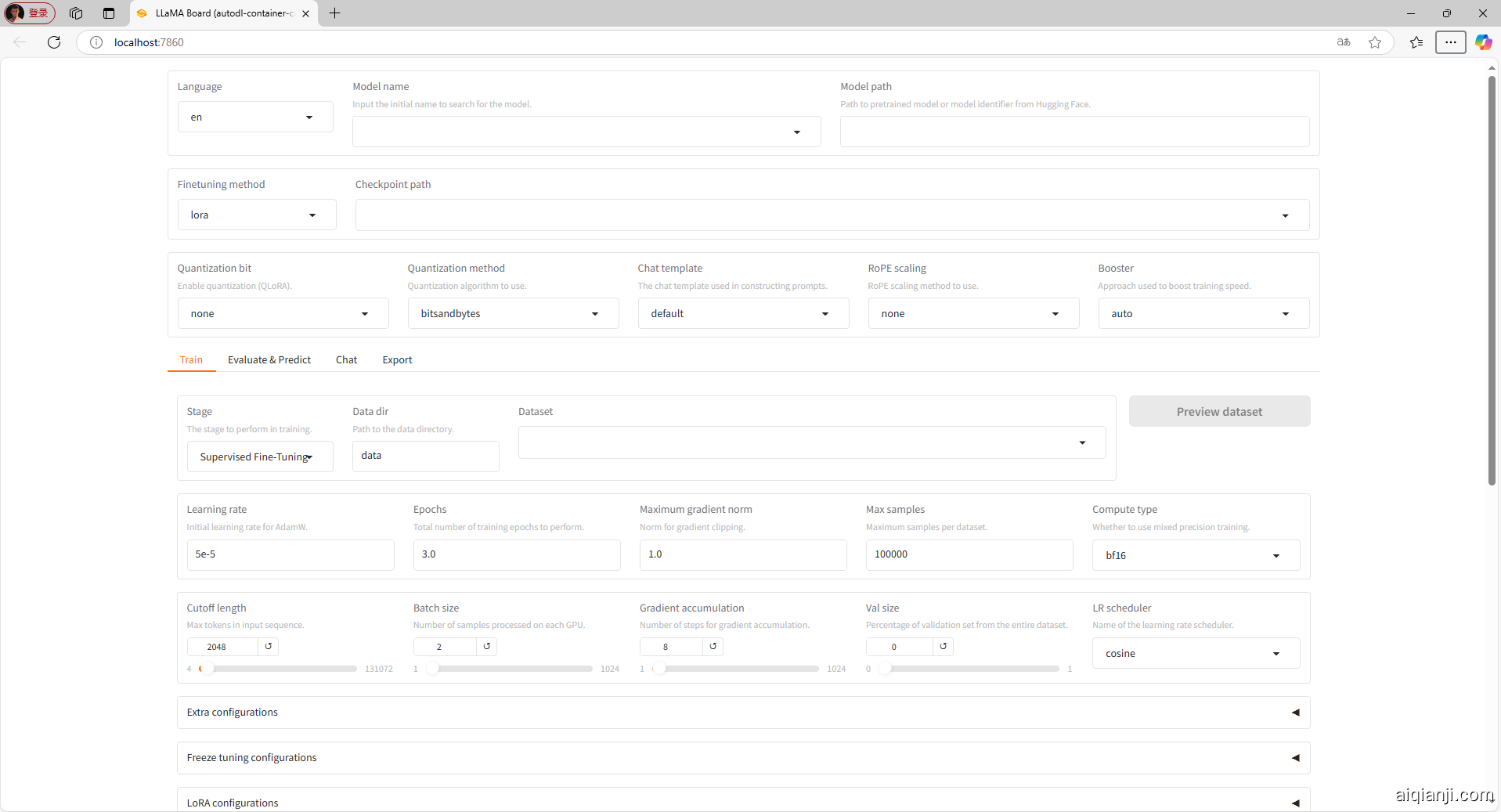This screenshot has height=812, width=1501.
Task: Click the browser refresh icon
Action: click(x=54, y=42)
